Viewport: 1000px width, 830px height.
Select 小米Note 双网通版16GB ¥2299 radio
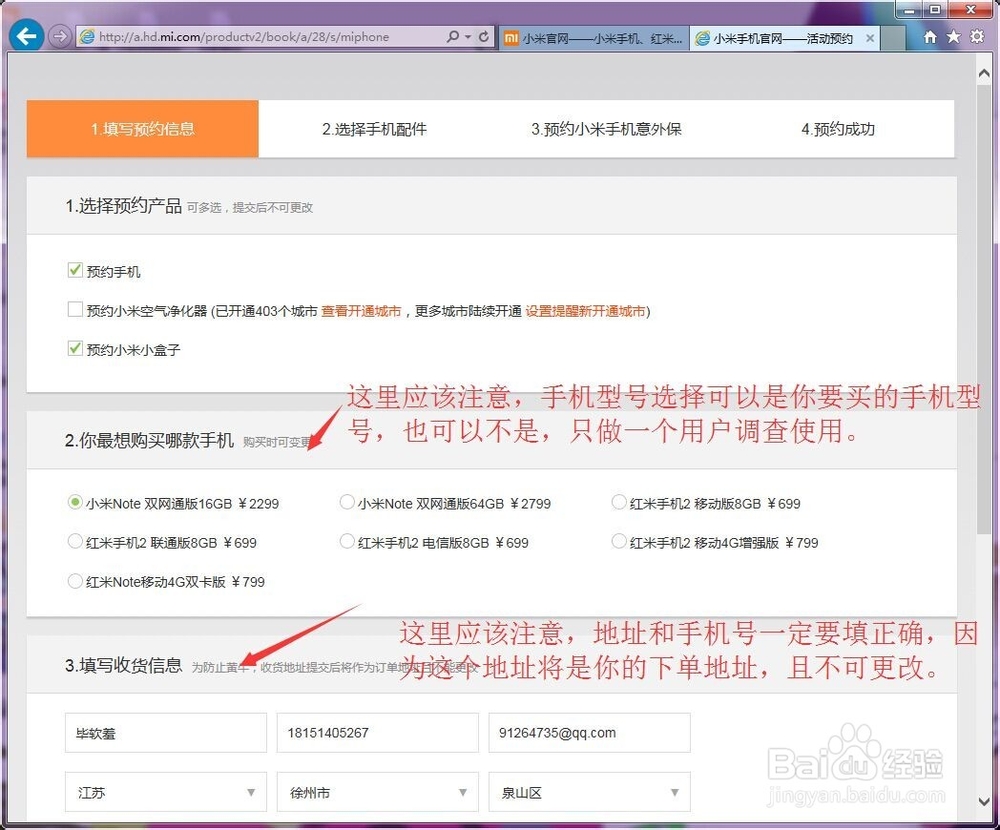pyautogui.click(x=75, y=502)
